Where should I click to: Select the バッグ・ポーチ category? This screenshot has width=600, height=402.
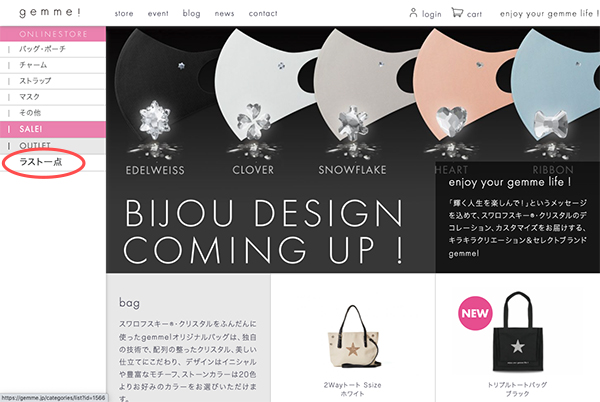(x=53, y=49)
